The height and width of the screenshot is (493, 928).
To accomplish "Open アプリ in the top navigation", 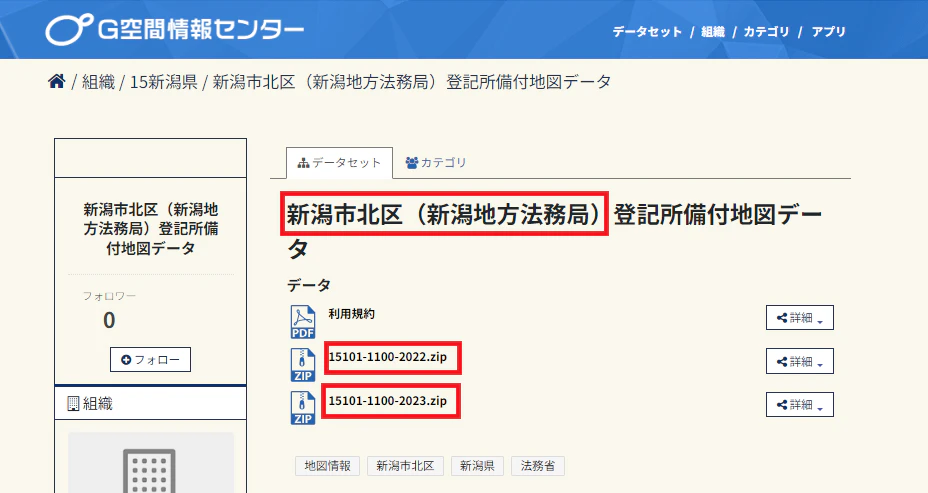I will (x=829, y=32).
